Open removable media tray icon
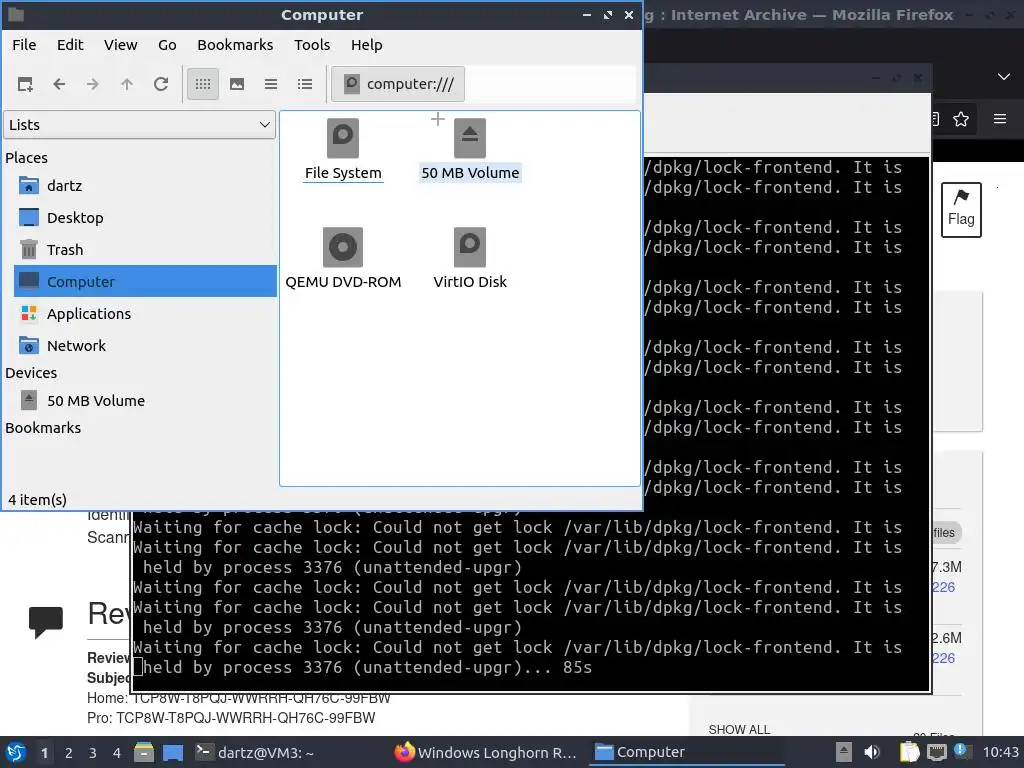Screen dimensions: 1024x768 [x=844, y=753]
